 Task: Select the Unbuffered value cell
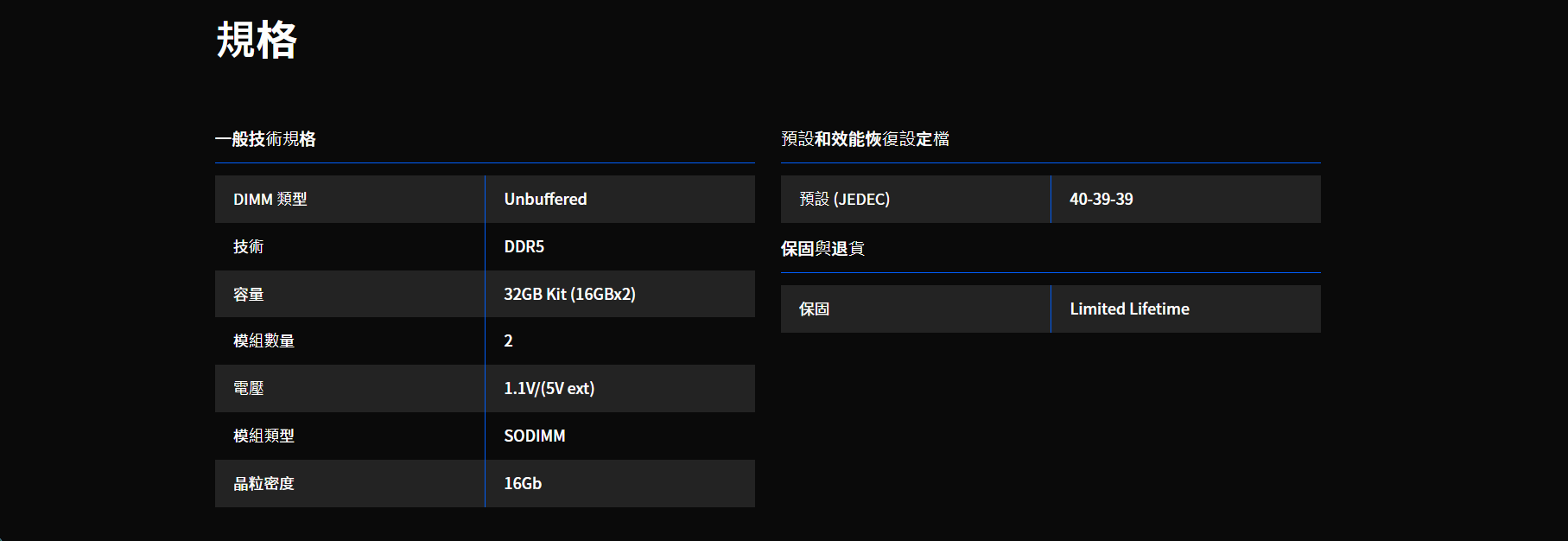click(620, 200)
